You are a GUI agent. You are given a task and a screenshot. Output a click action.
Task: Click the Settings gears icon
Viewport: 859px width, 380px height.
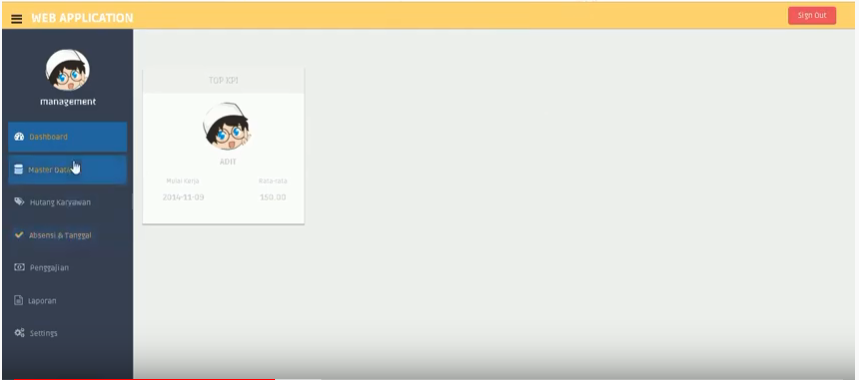coord(19,333)
